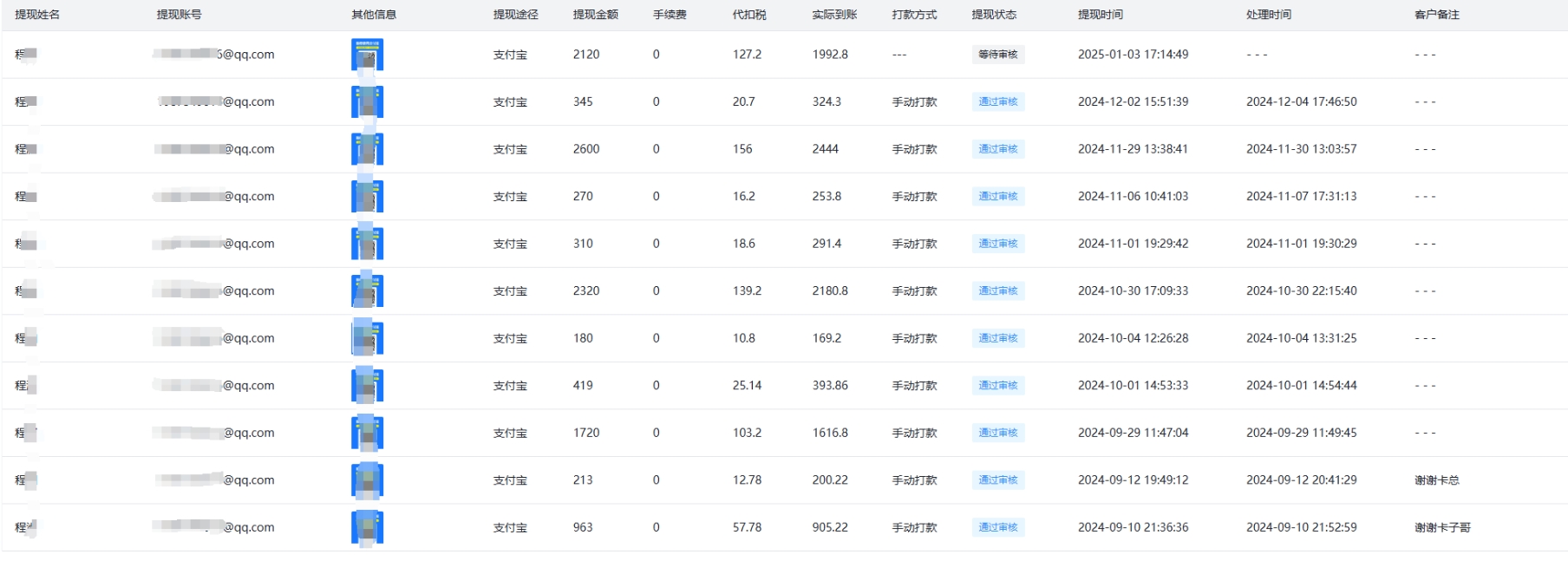Click the 2025-01-03 17:14:49 withdrawal time cell
This screenshot has height=561, width=1568.
pyautogui.click(x=1133, y=55)
